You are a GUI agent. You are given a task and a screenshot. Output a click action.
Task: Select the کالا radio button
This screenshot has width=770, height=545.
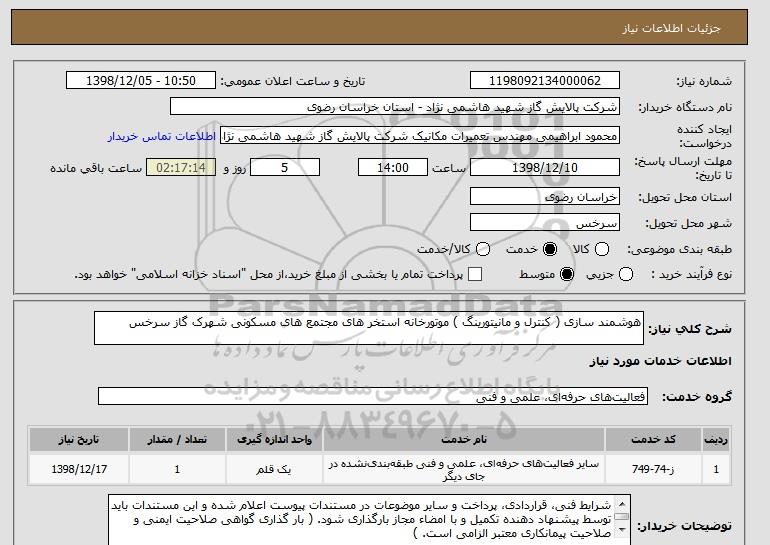[x=602, y=249]
